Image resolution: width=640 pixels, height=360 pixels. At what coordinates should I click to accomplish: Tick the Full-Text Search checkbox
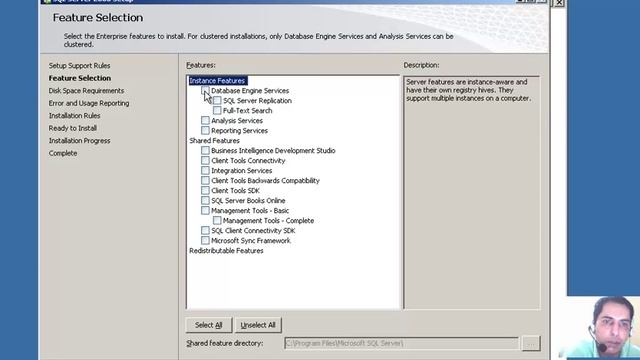tap(217, 111)
